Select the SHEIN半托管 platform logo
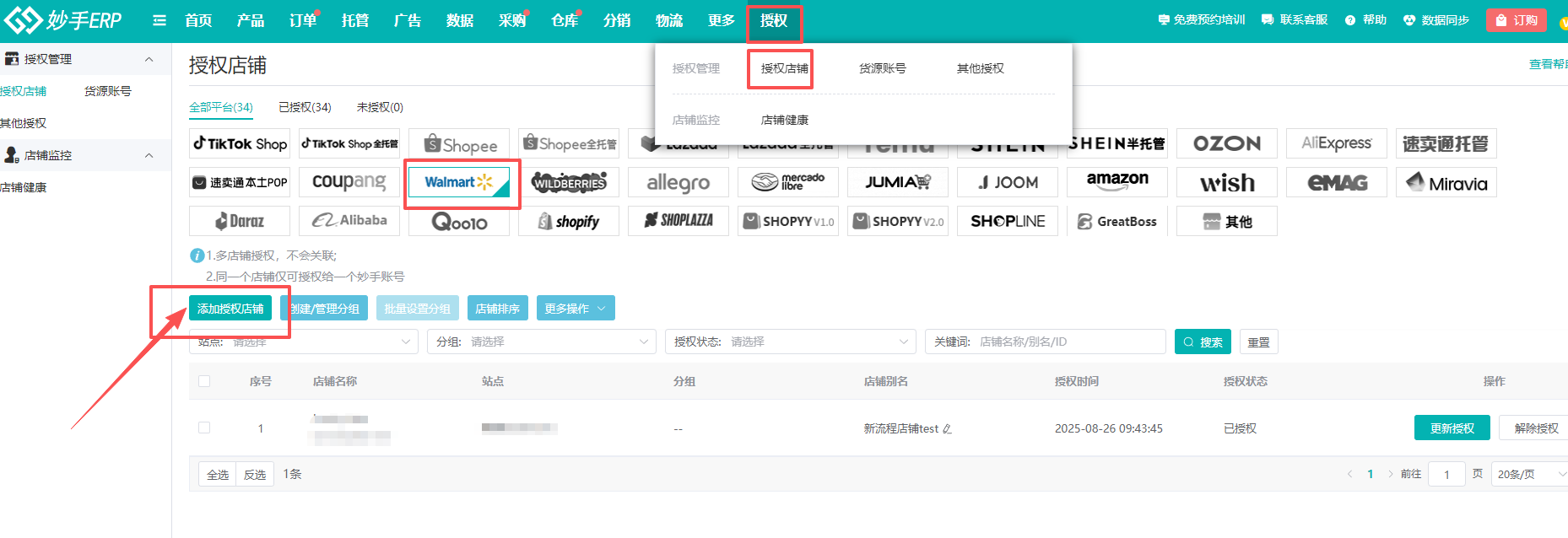This screenshot has height=538, width=1568. (1117, 143)
